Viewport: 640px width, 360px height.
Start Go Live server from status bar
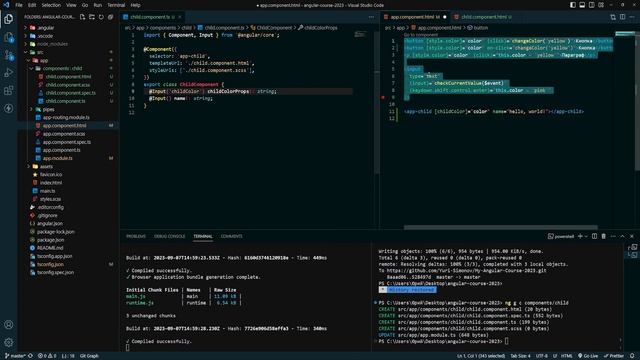pyautogui.click(x=588, y=356)
